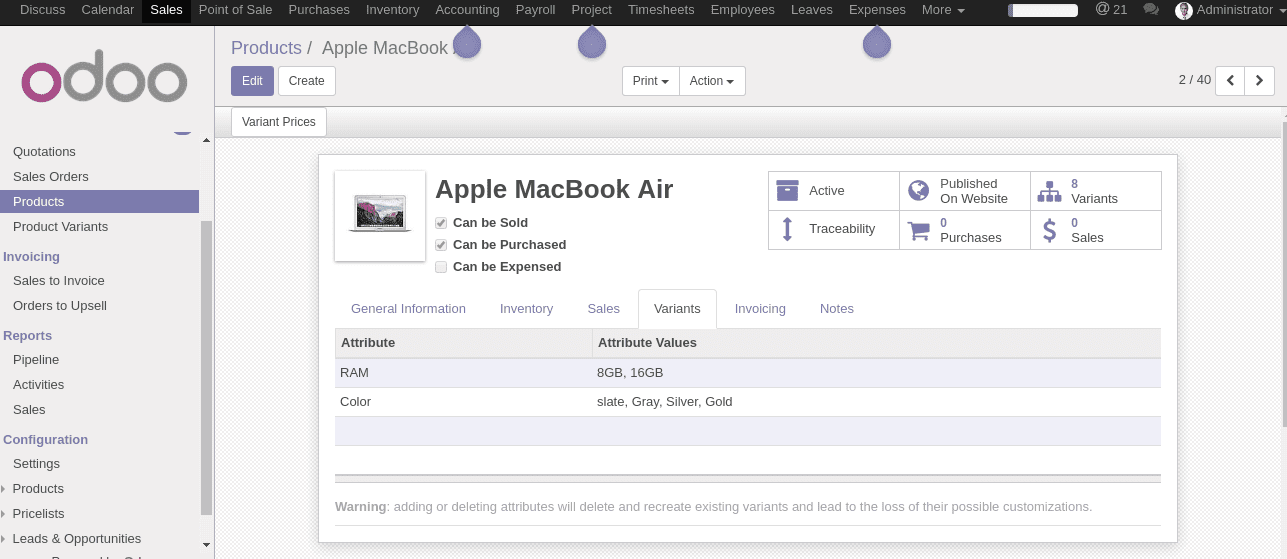Switch to the General Information tab
Screen dimensions: 1287x559
(408, 309)
